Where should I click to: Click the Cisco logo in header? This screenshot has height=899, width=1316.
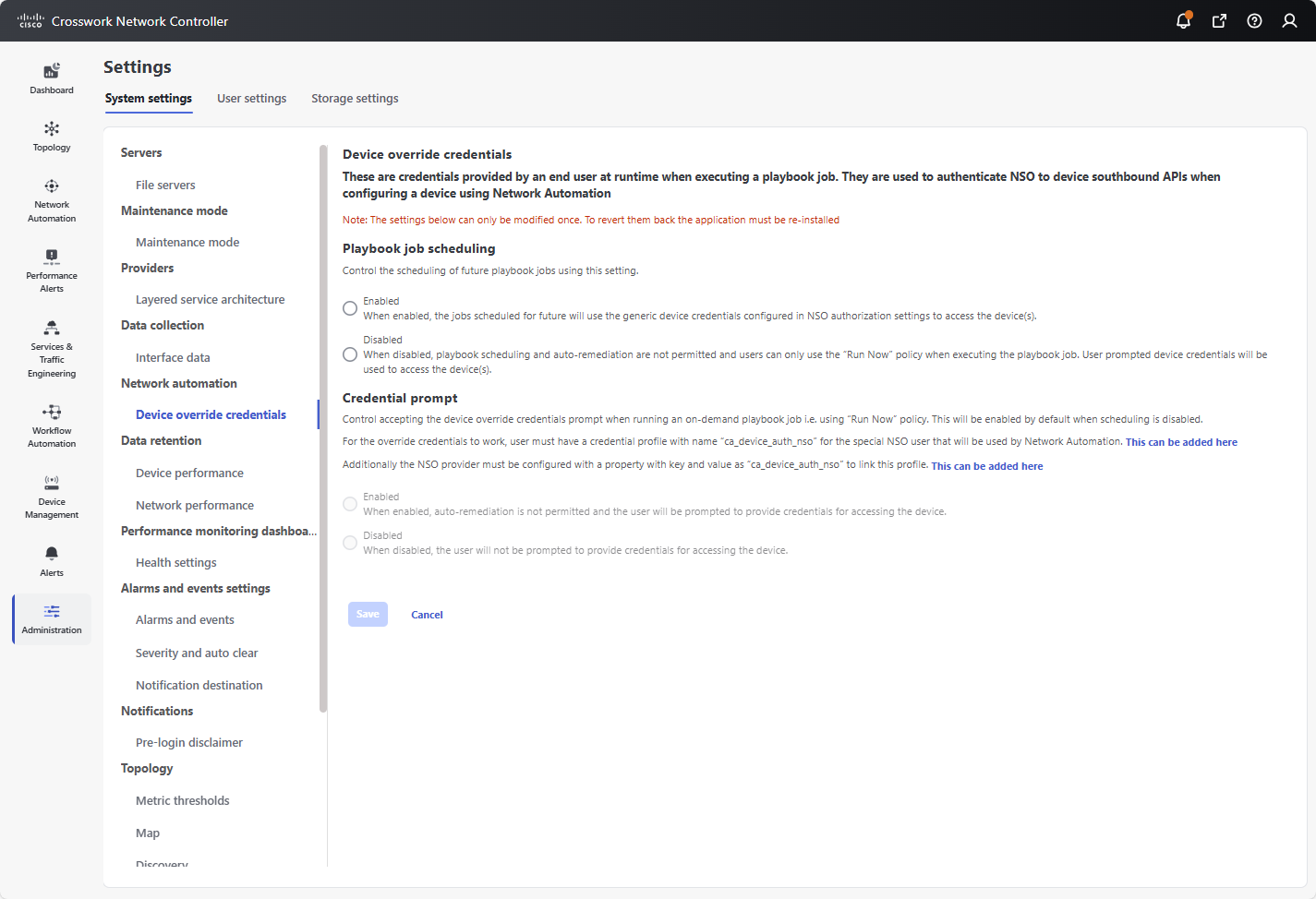click(x=30, y=20)
